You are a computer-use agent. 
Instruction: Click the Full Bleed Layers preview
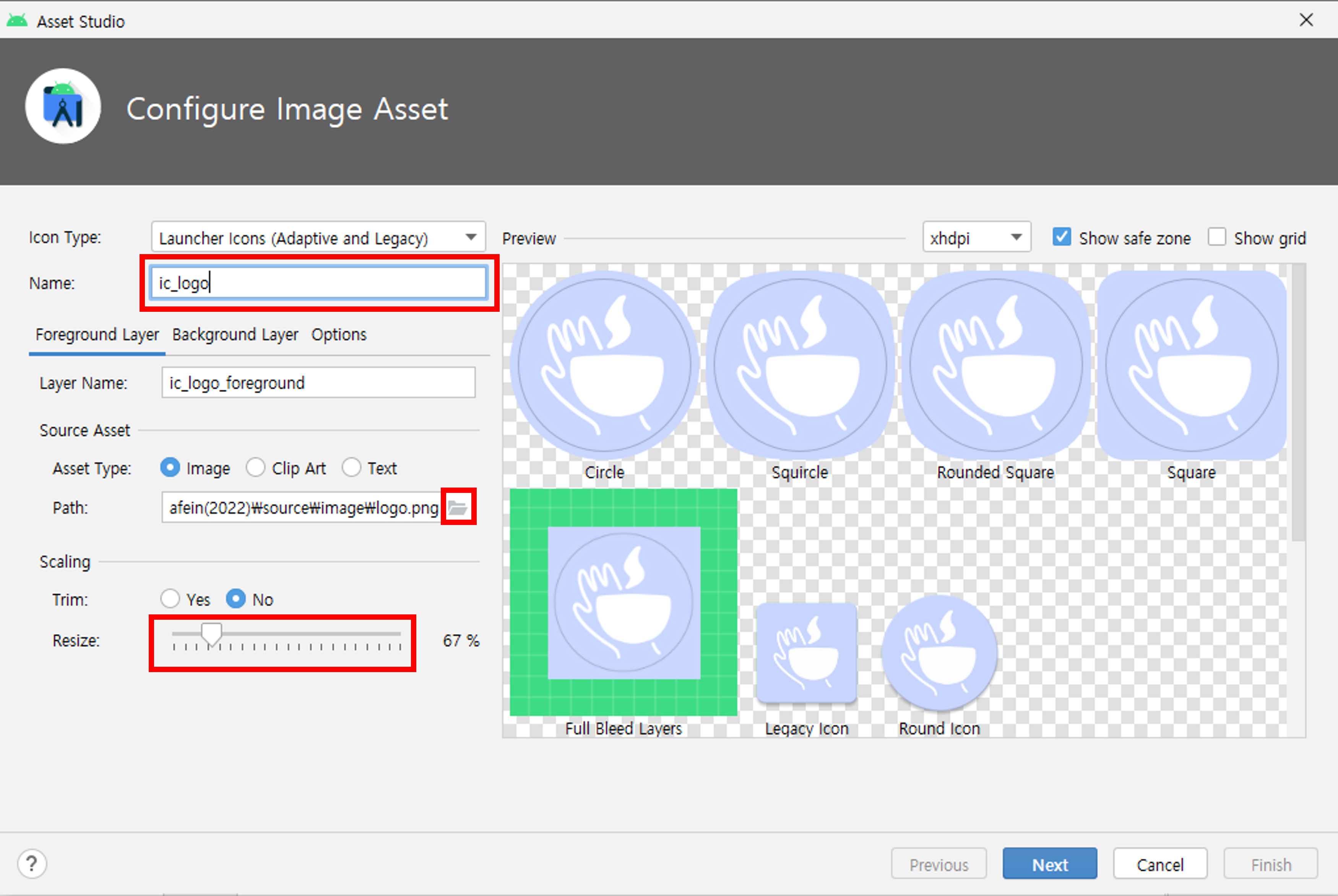point(624,602)
